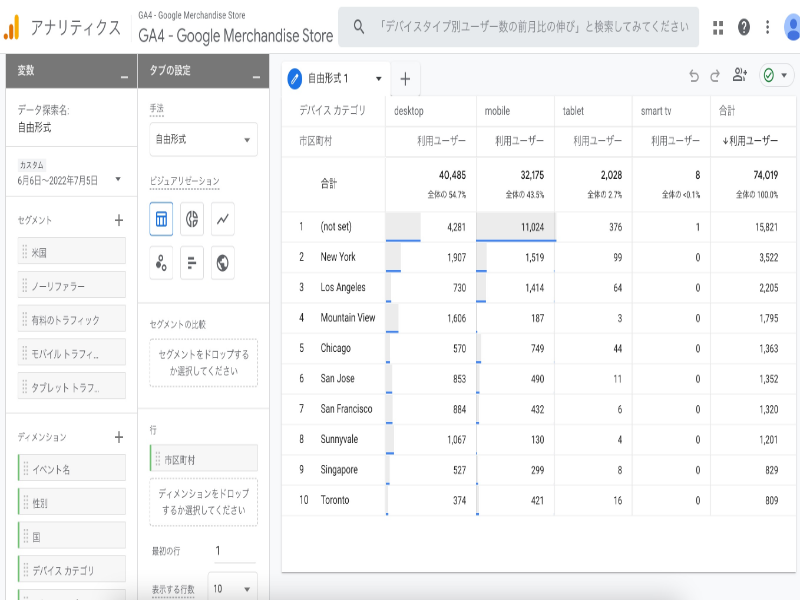Screen dimensions: 800x600
Task: Click drag handle of 市区町村 row chip
Action: (158, 459)
